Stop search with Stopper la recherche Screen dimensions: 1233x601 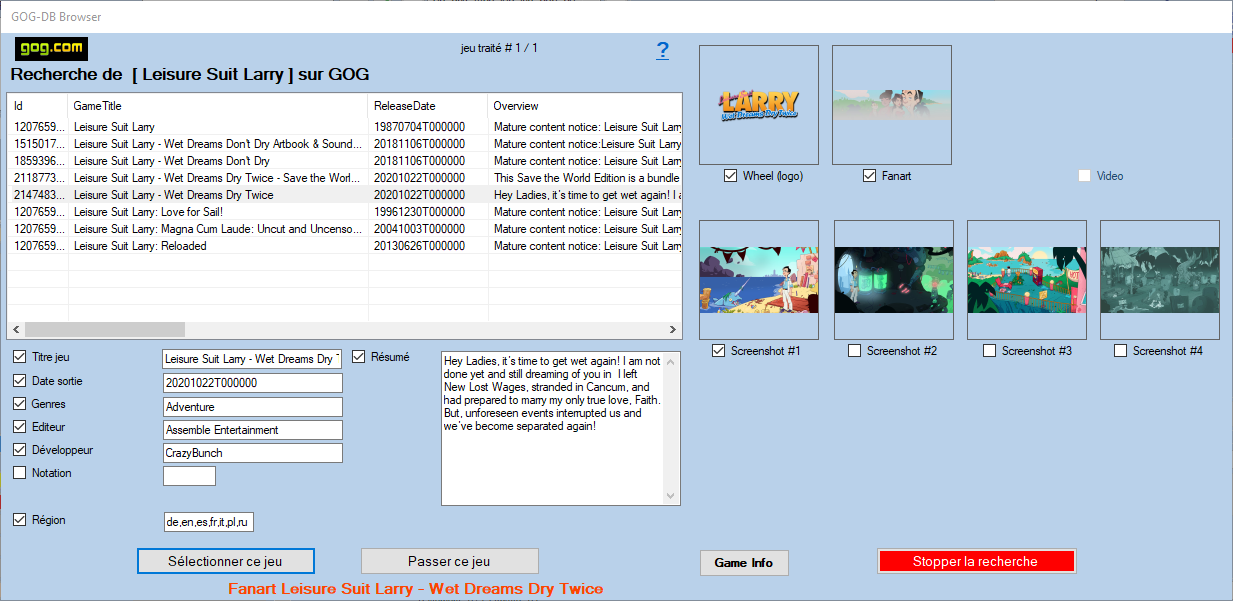(975, 561)
